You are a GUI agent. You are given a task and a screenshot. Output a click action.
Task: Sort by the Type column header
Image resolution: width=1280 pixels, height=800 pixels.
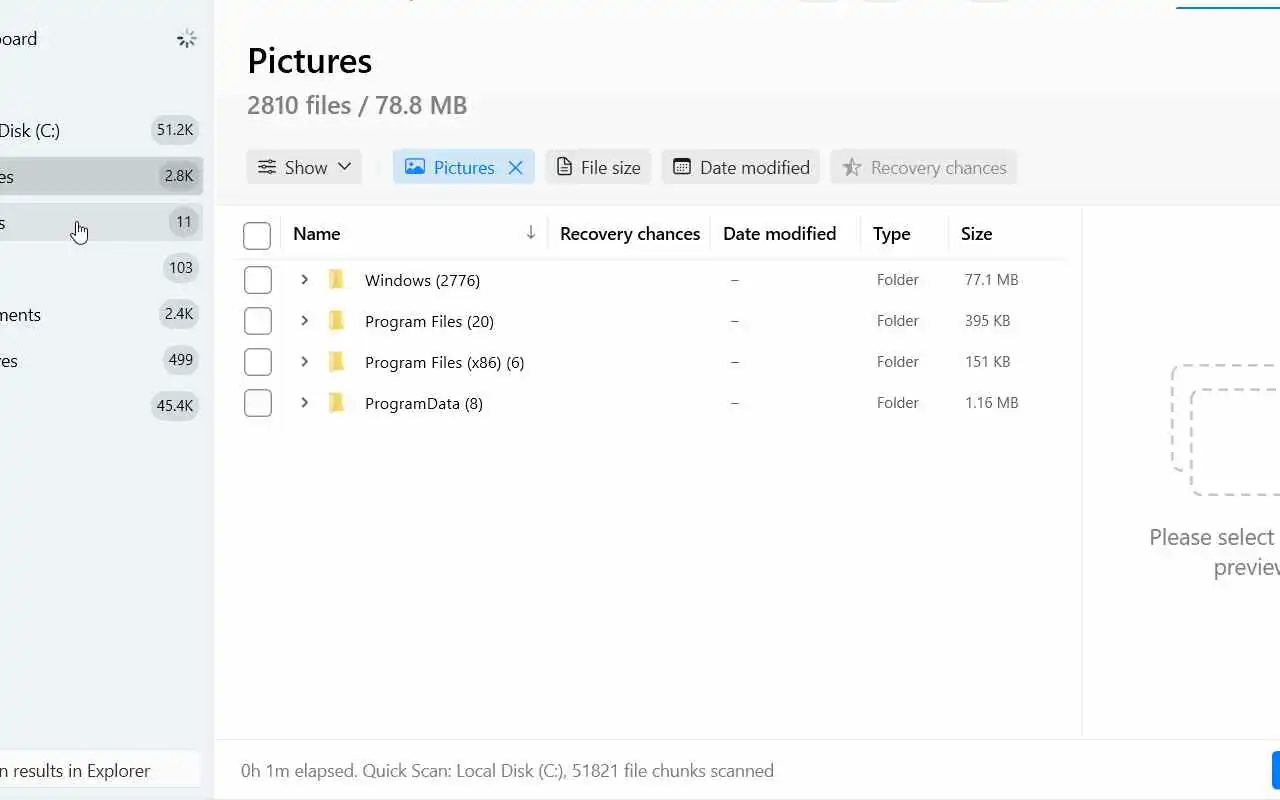pyautogui.click(x=891, y=234)
